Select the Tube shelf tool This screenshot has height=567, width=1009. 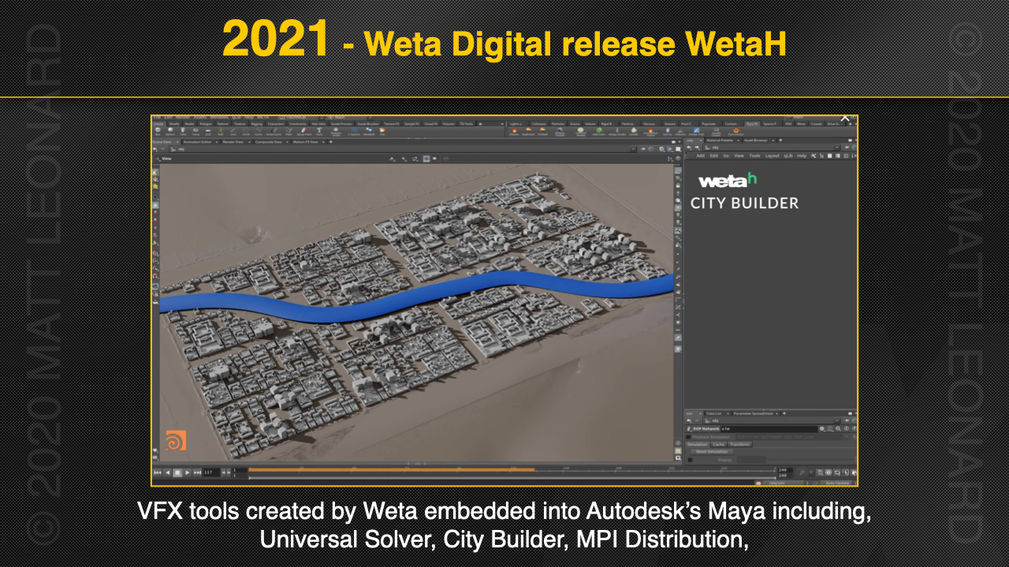point(183,131)
